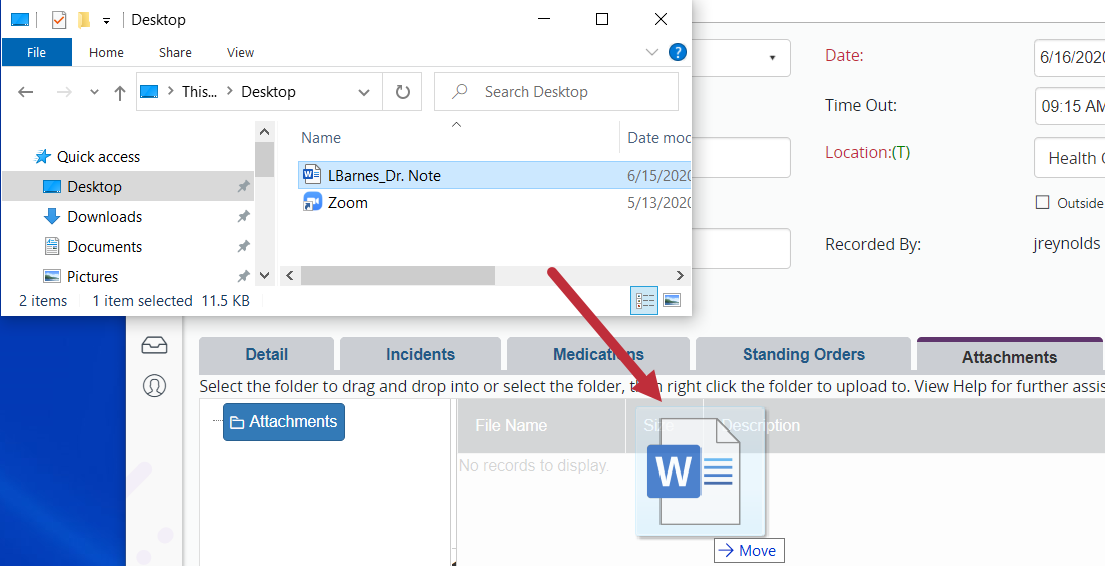Image resolution: width=1105 pixels, height=566 pixels.
Task: Open address bar history dropdown
Action: [x=364, y=92]
